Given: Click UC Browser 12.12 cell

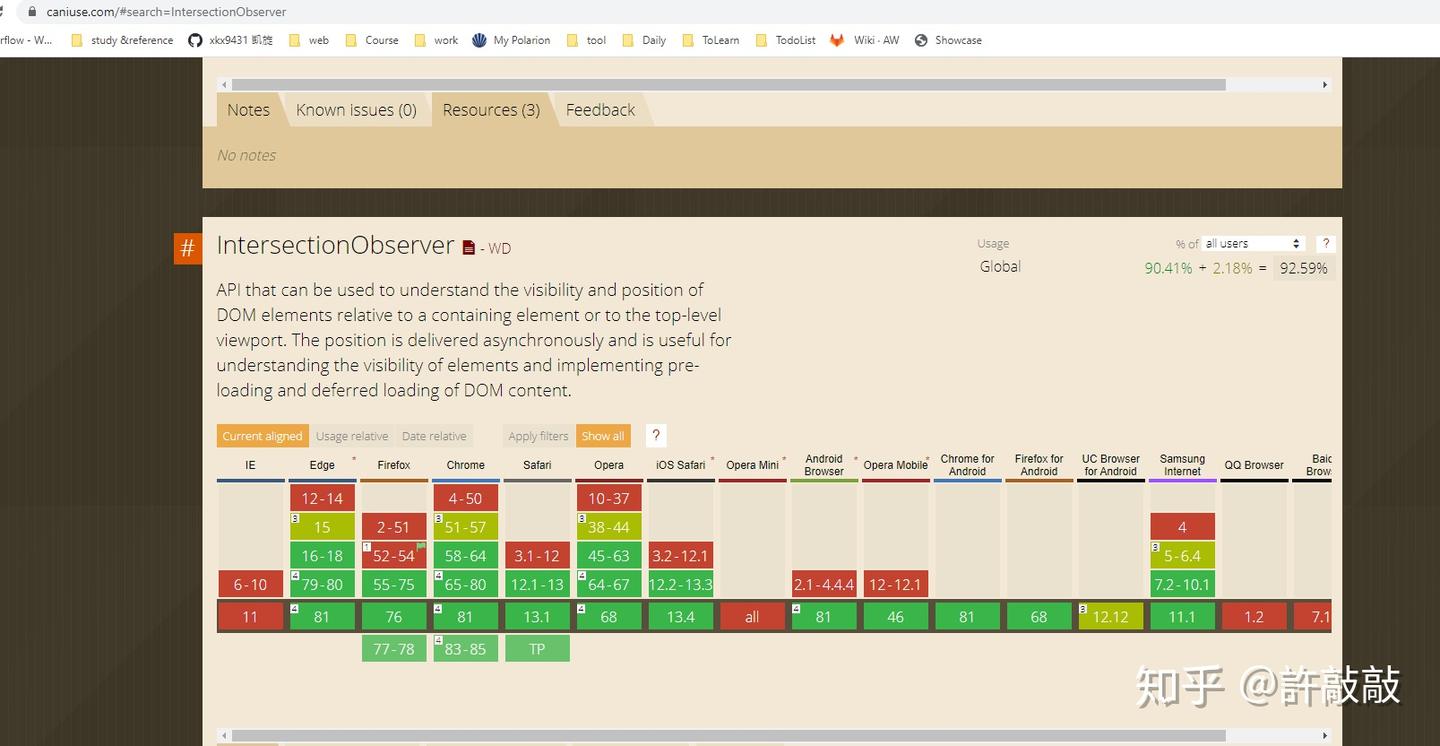Looking at the screenshot, I should coord(1111,617).
